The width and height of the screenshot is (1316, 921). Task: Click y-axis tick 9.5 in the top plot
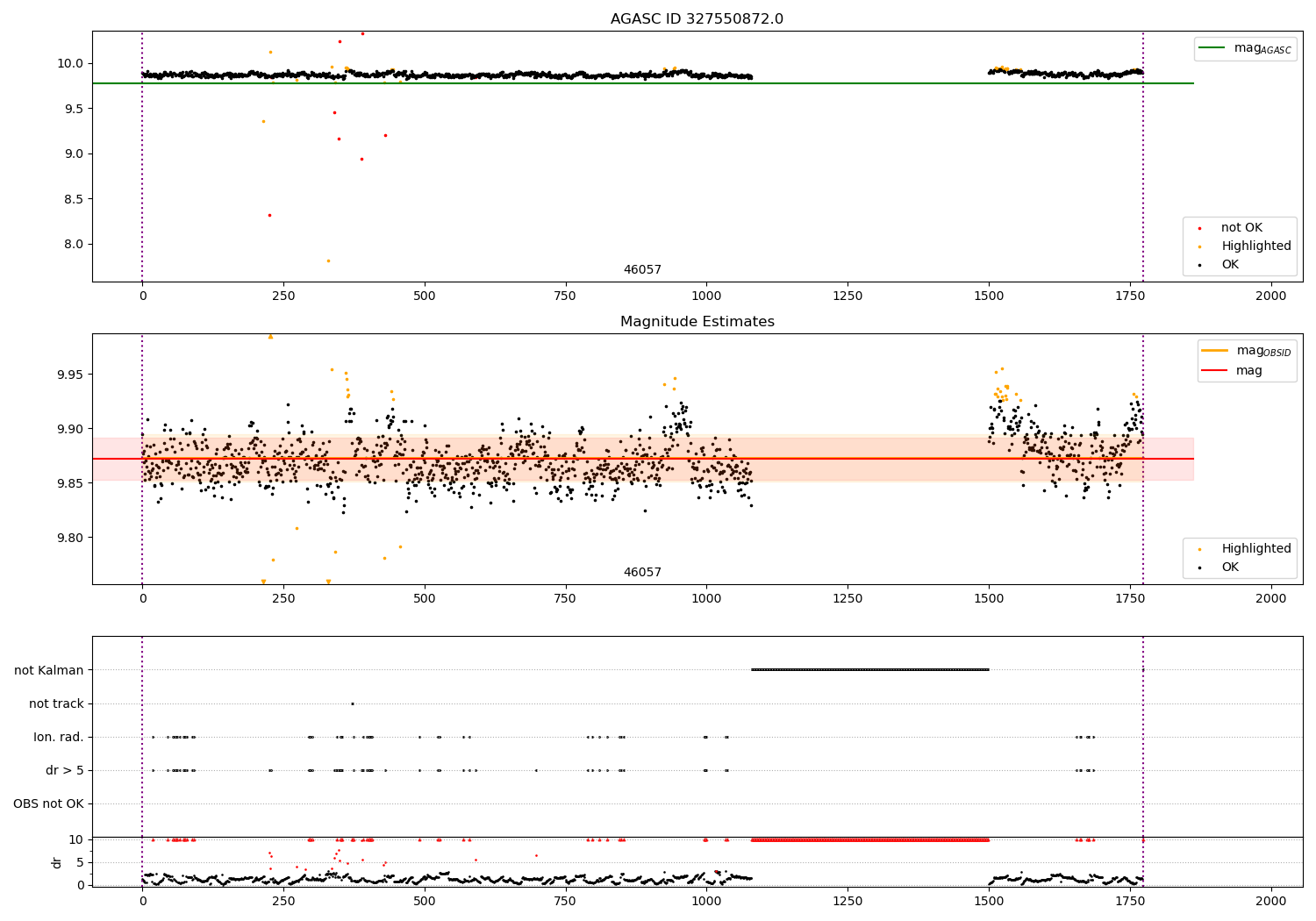(74, 109)
